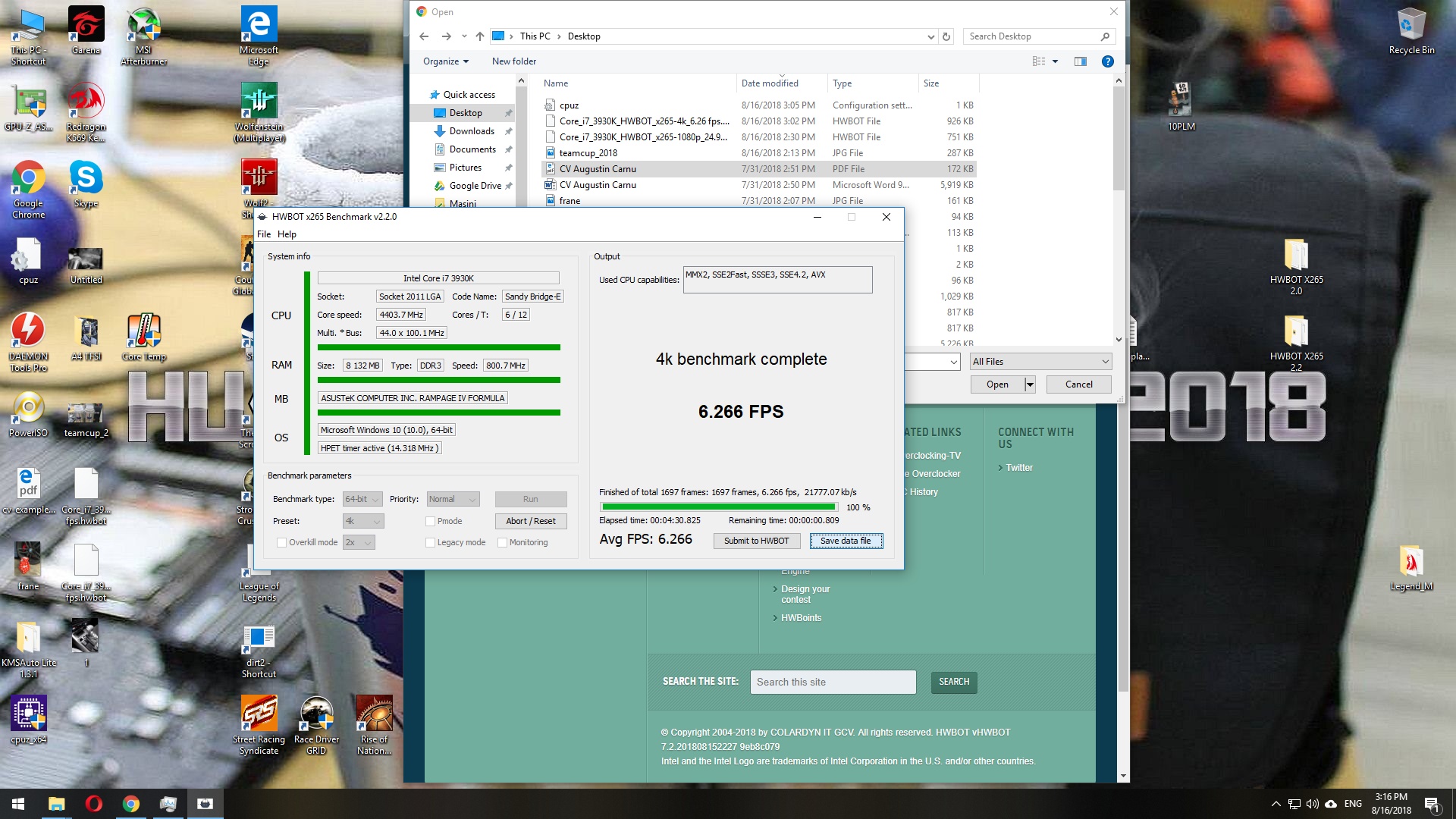Click Back arrow in Open dialog
The height and width of the screenshot is (819, 1456).
pos(424,36)
